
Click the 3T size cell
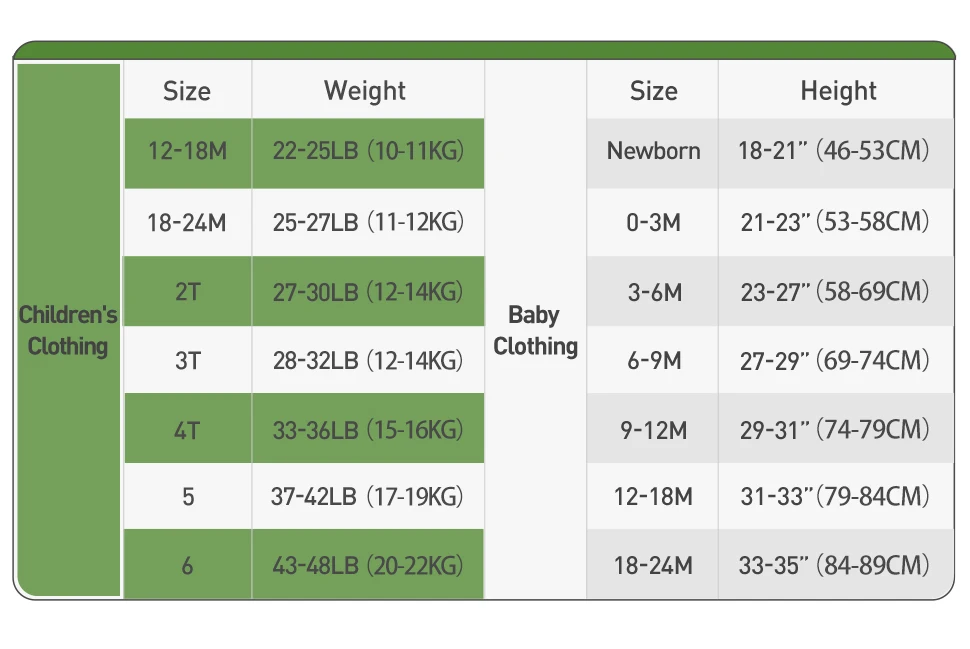pyautogui.click(x=187, y=360)
